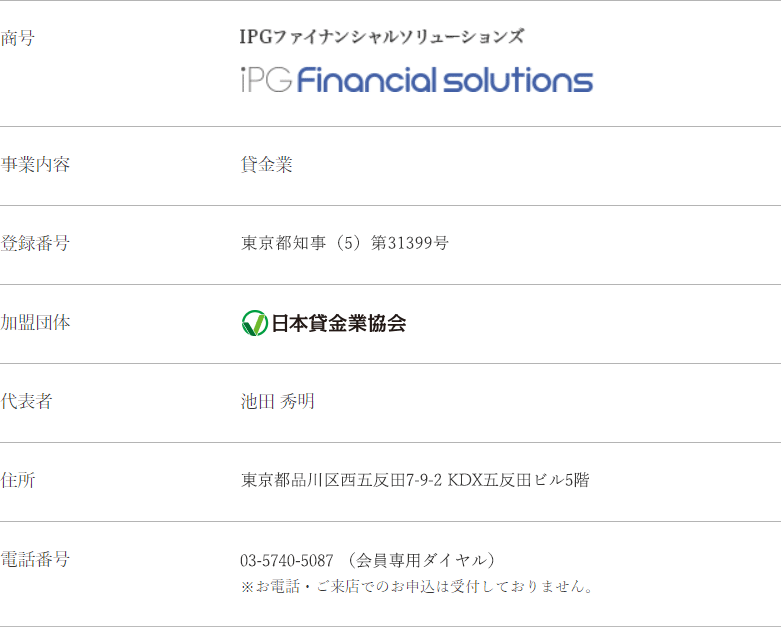Click the 加盟団体 row label

point(35,322)
